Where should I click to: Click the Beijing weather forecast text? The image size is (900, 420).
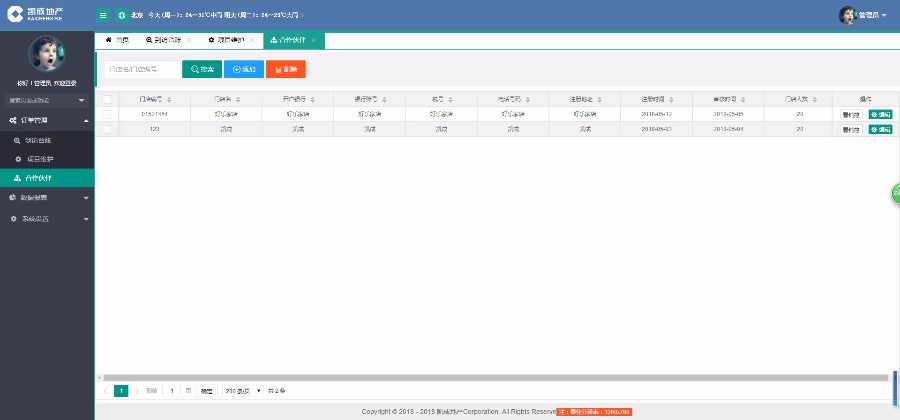214,15
